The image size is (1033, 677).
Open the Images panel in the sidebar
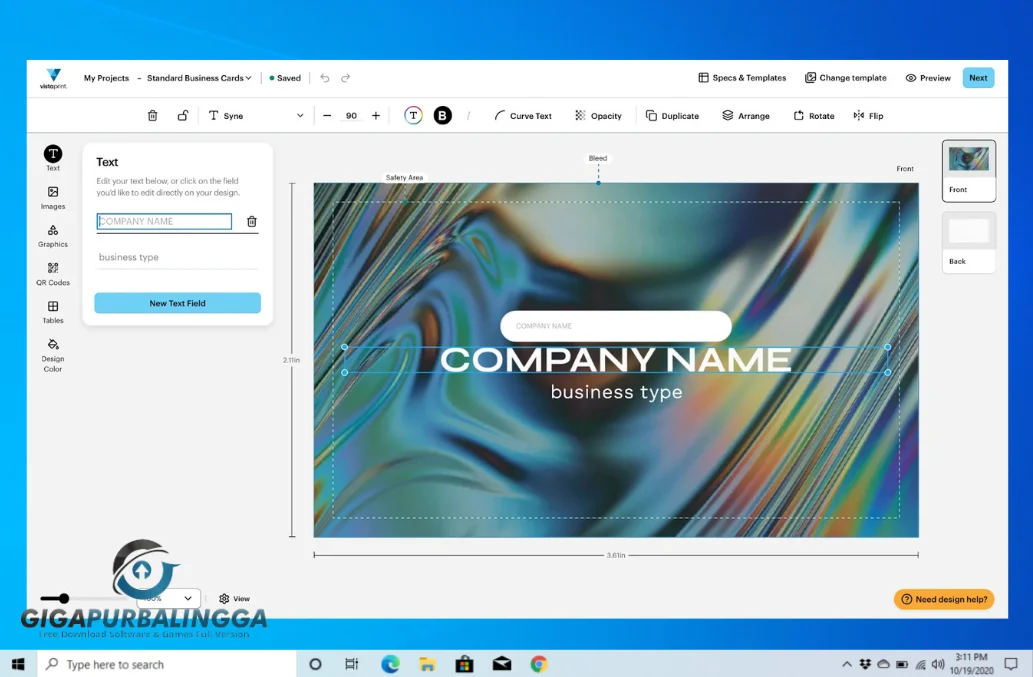52,199
